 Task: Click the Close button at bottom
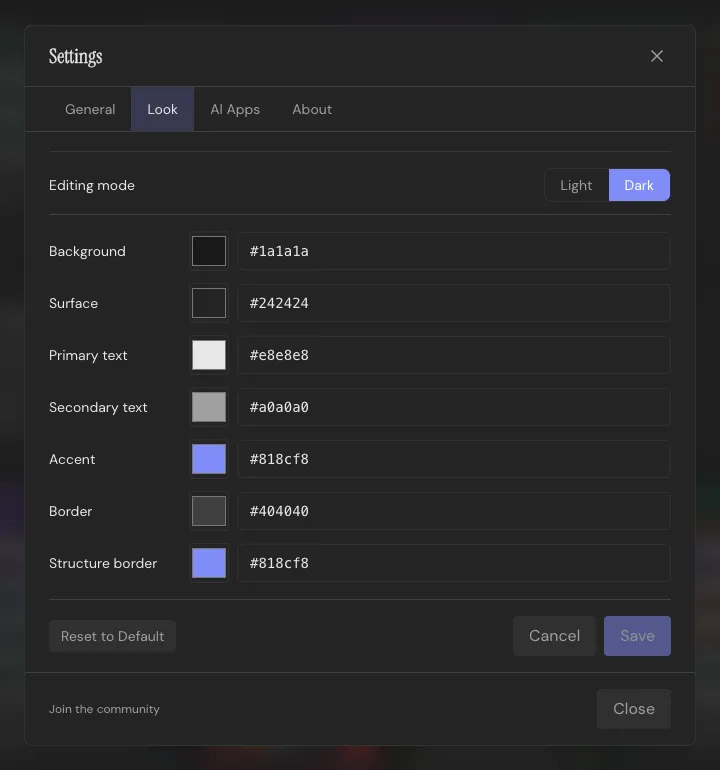pos(634,709)
